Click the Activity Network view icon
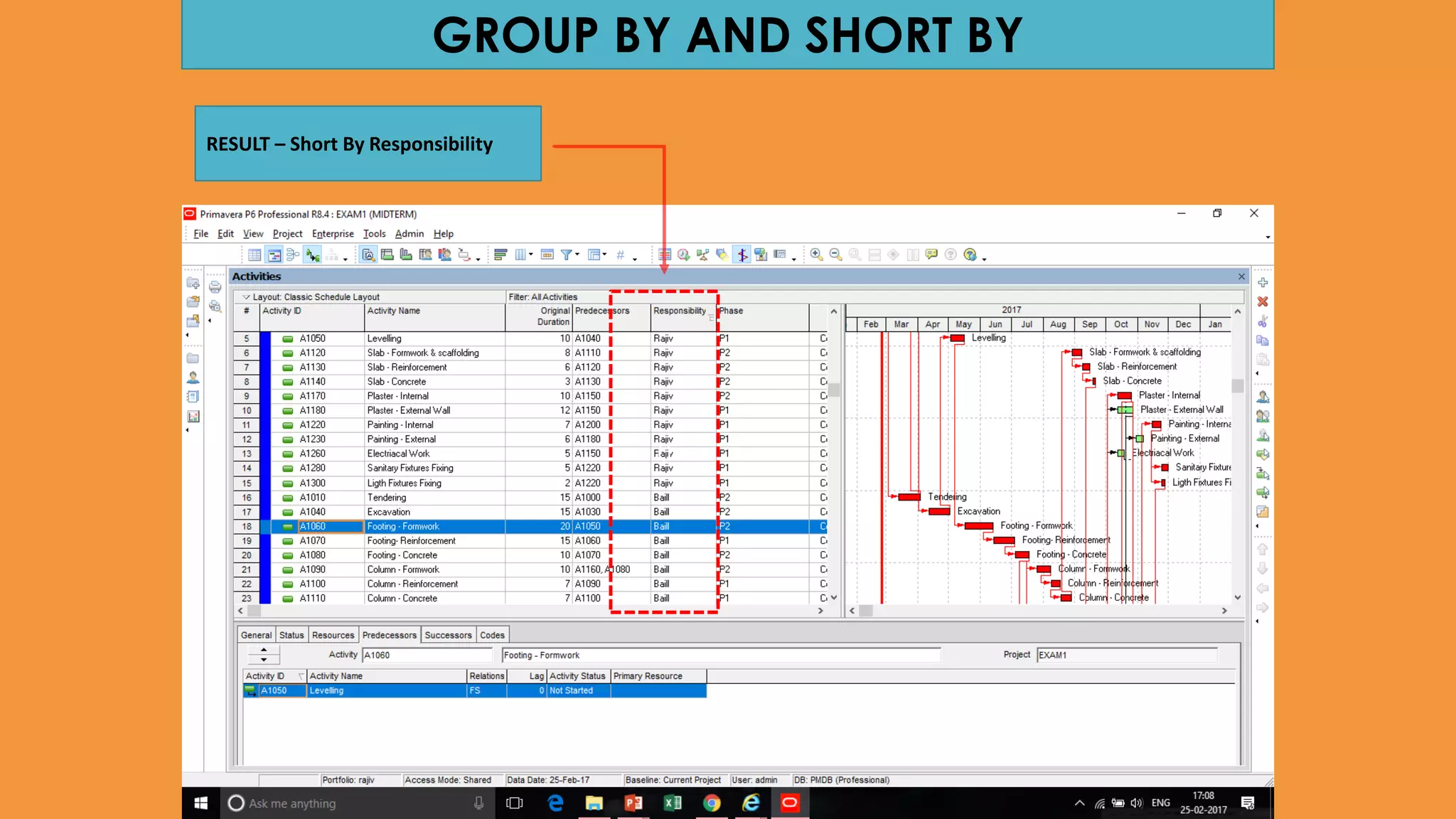 292,255
